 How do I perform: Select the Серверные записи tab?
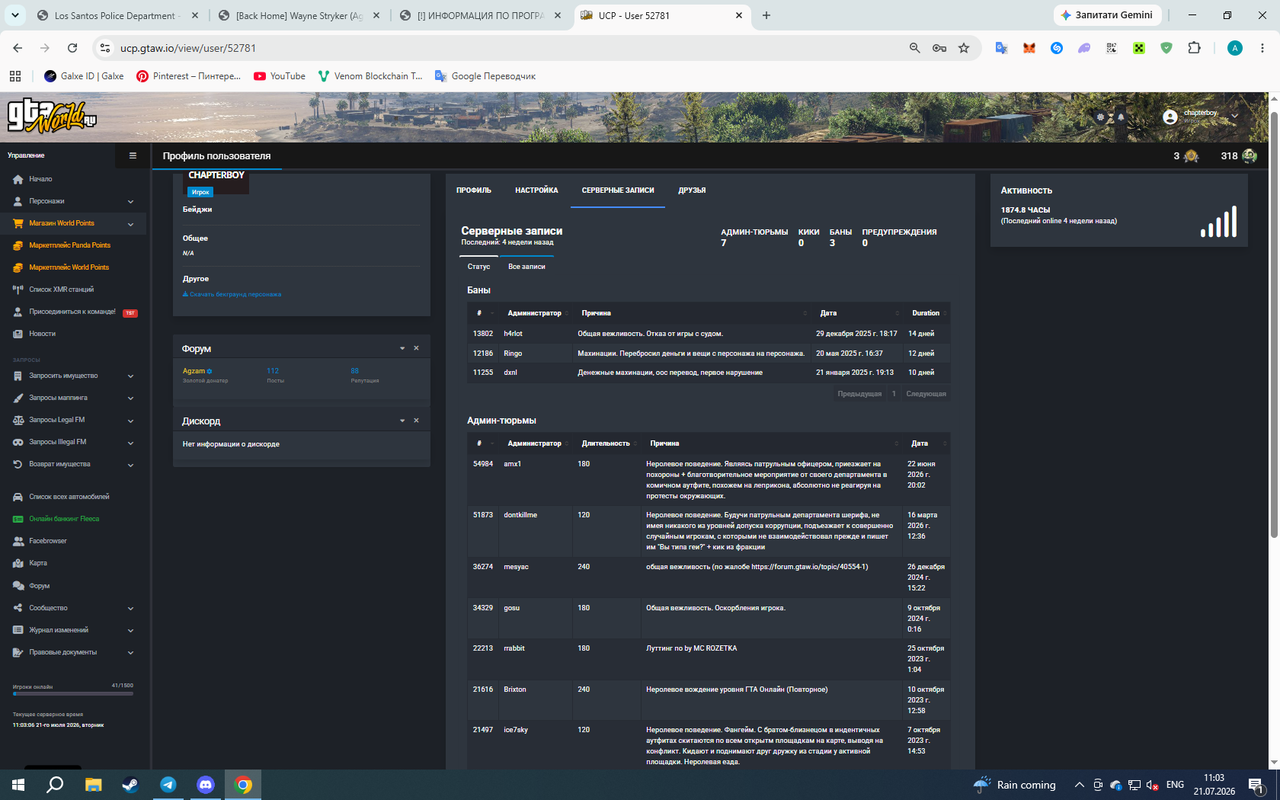point(618,190)
